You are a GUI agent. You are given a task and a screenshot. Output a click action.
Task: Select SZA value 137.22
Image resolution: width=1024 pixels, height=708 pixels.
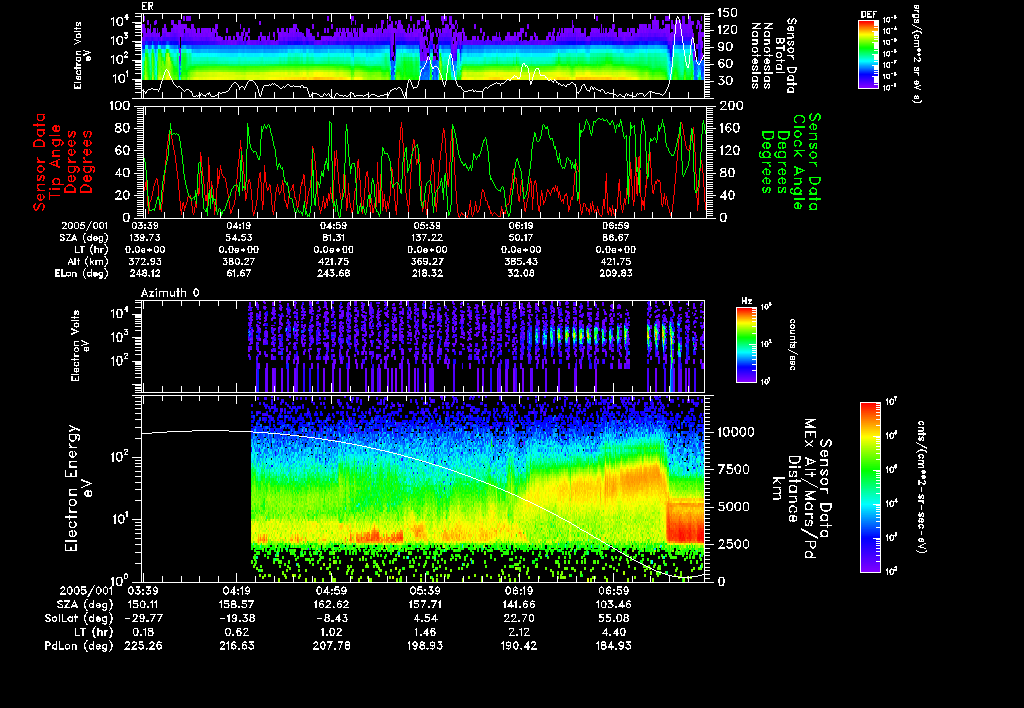click(x=427, y=238)
